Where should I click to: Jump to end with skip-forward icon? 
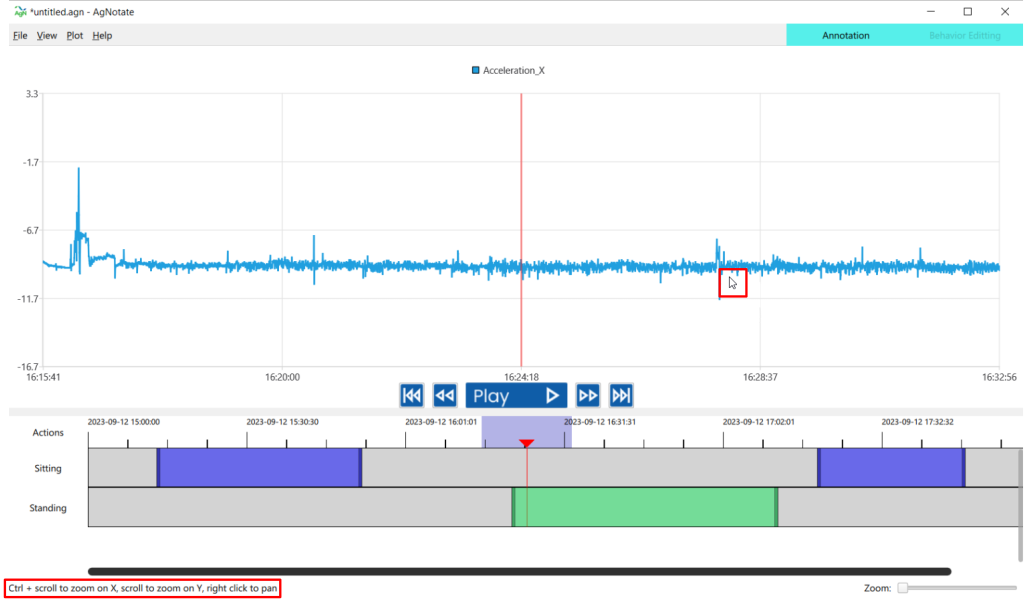pyautogui.click(x=621, y=396)
